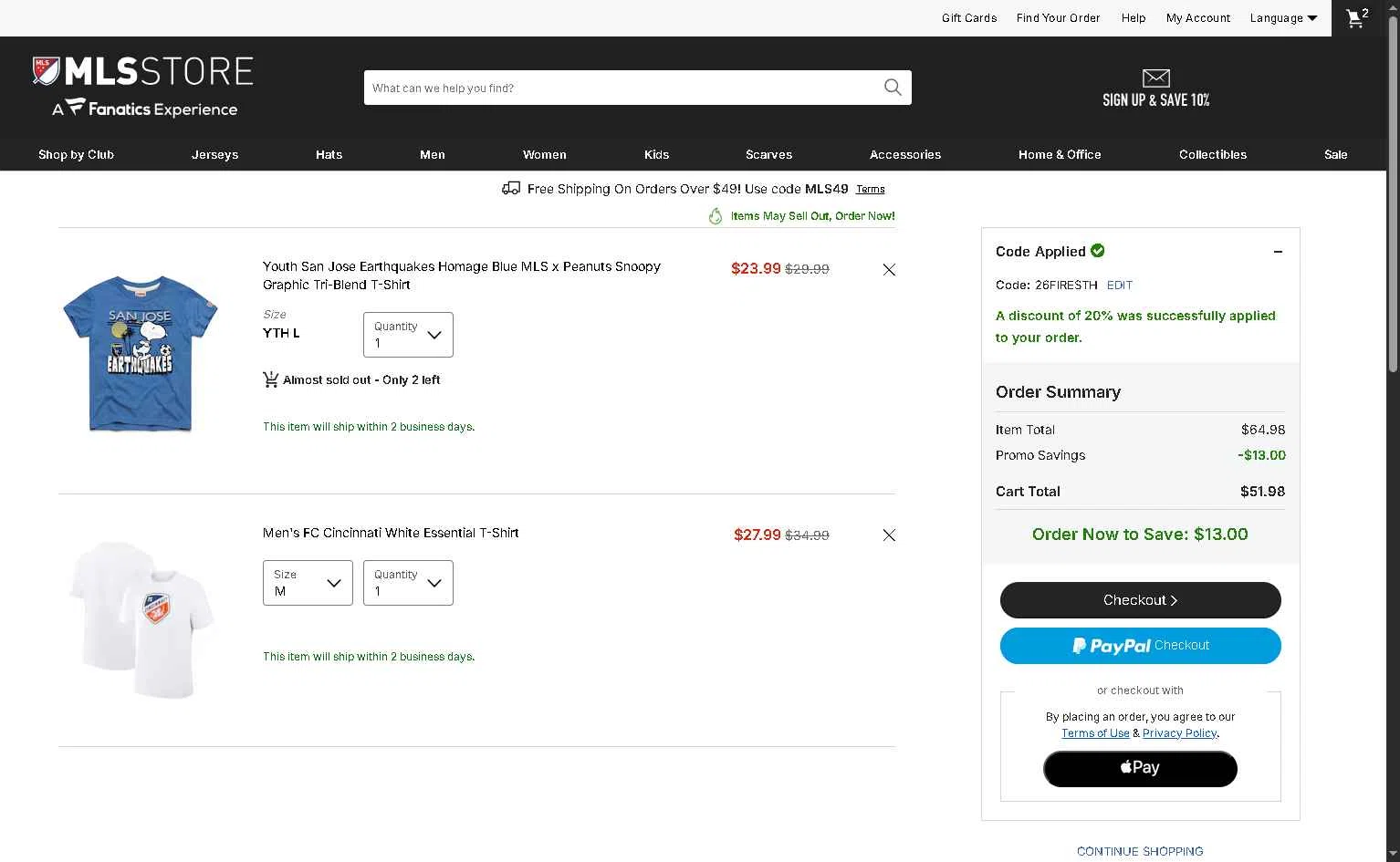Open the Terms of Use link
This screenshot has width=1400, height=862.
coord(1095,733)
